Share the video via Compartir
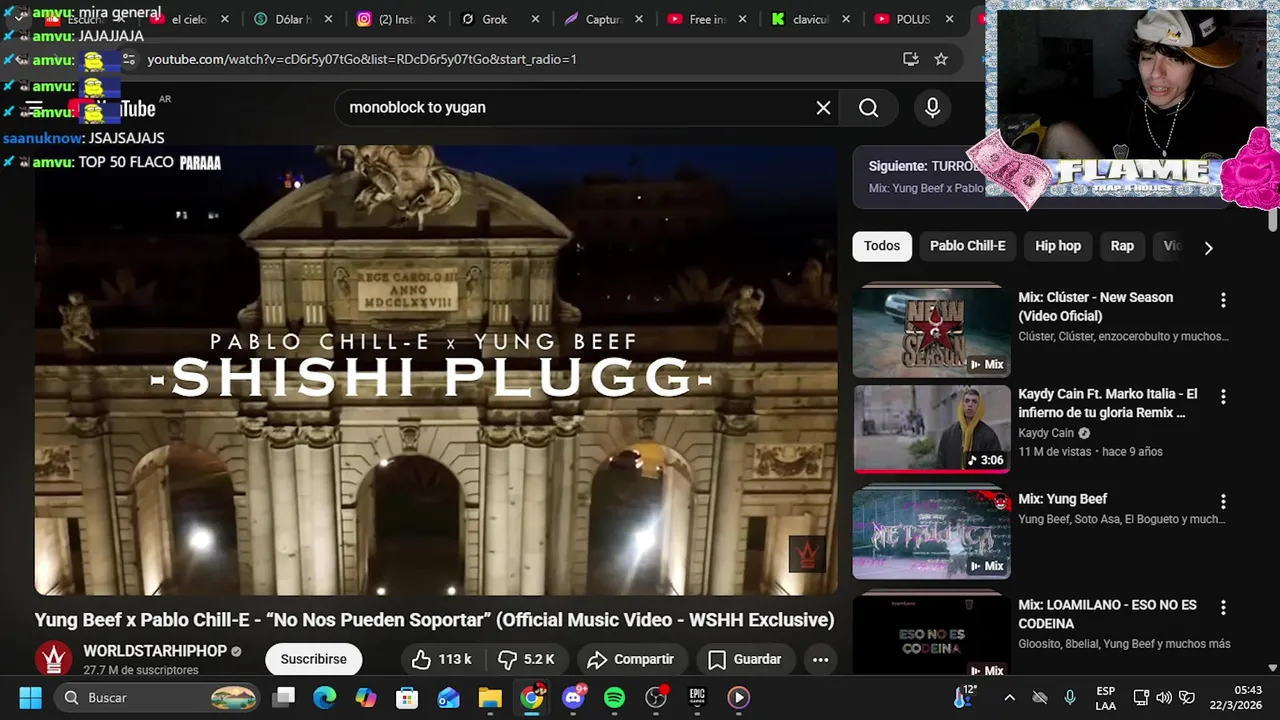Screen dimensions: 1280x720 (x=630, y=659)
